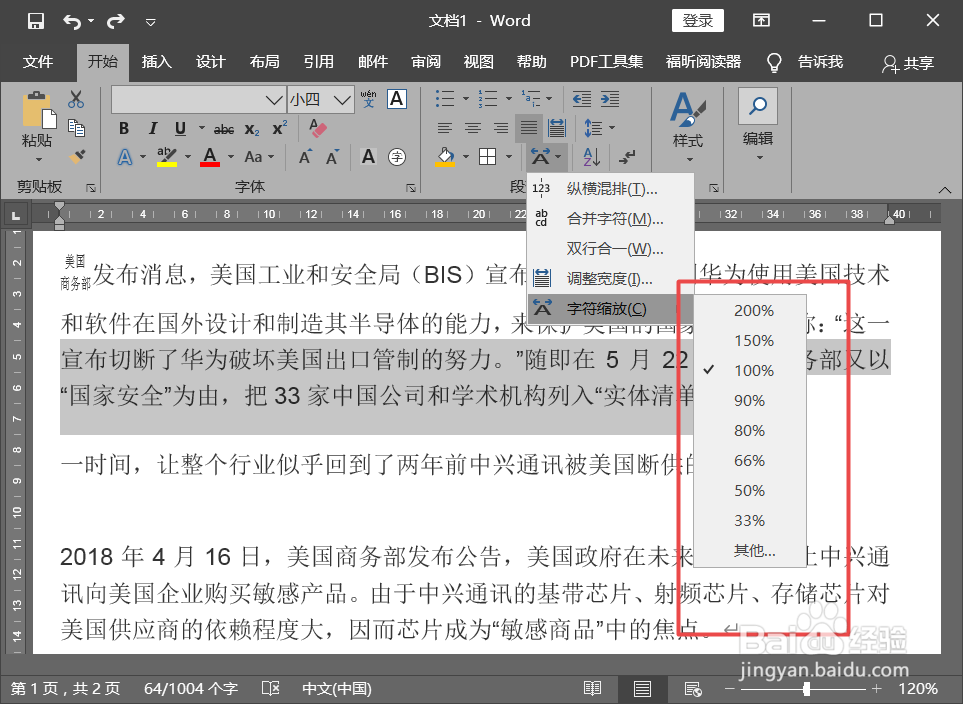The width and height of the screenshot is (963, 704).
Task: Select center paragraph alignment
Action: [471, 128]
